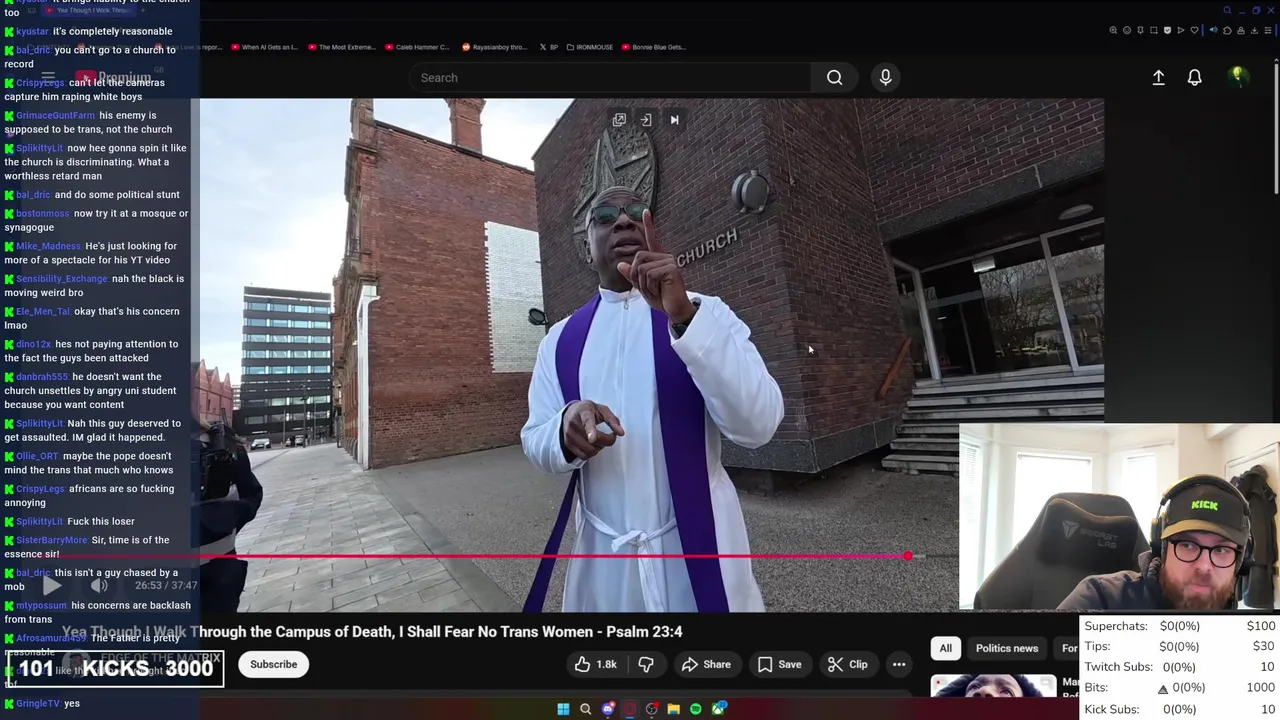The image size is (1280, 720).
Task: Open the X 'BP' bookmark
Action: (x=548, y=47)
